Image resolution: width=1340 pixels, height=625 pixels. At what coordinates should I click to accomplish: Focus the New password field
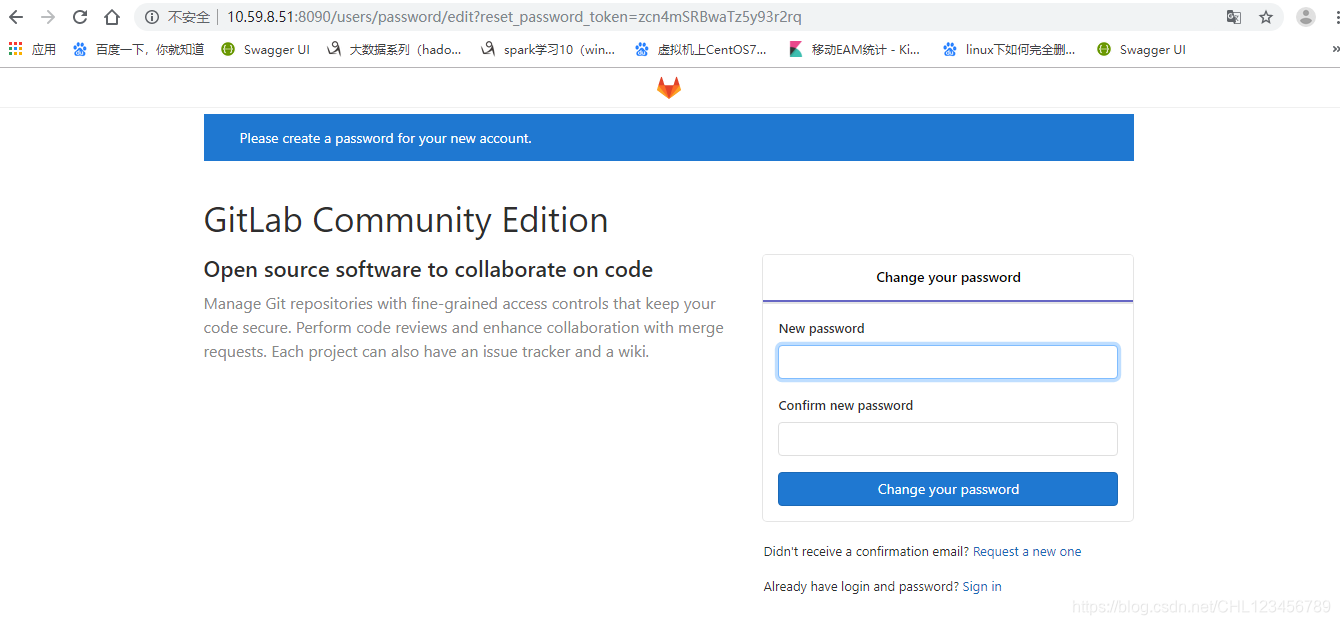pos(948,362)
